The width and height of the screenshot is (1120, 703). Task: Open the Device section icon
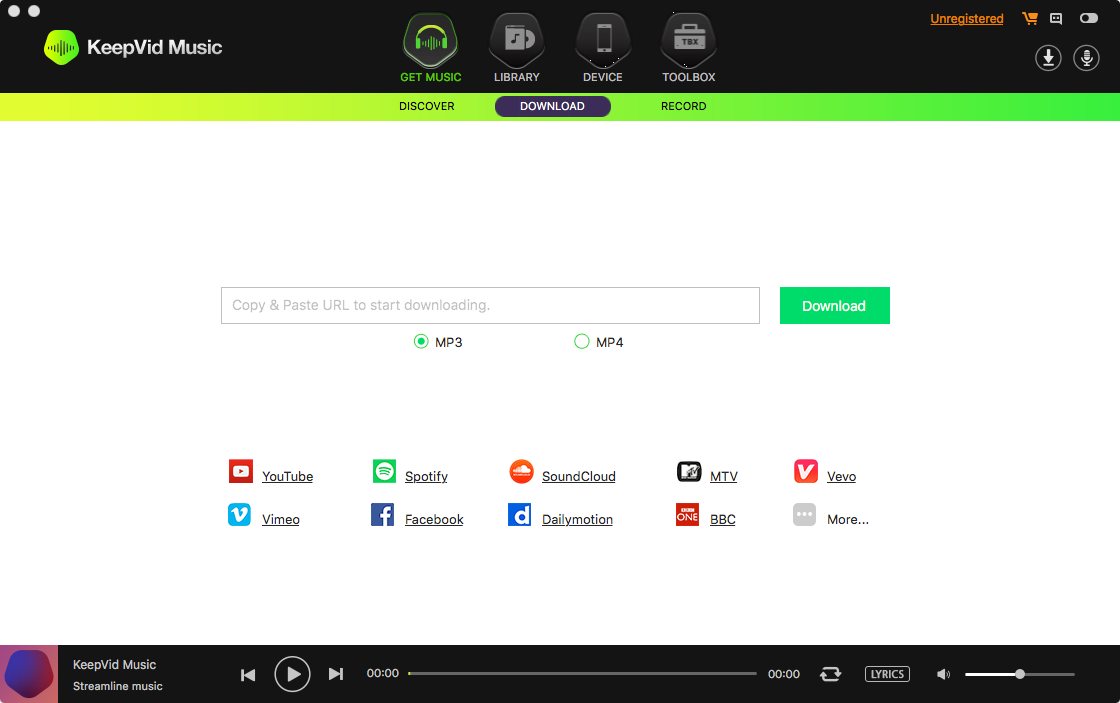pos(603,41)
